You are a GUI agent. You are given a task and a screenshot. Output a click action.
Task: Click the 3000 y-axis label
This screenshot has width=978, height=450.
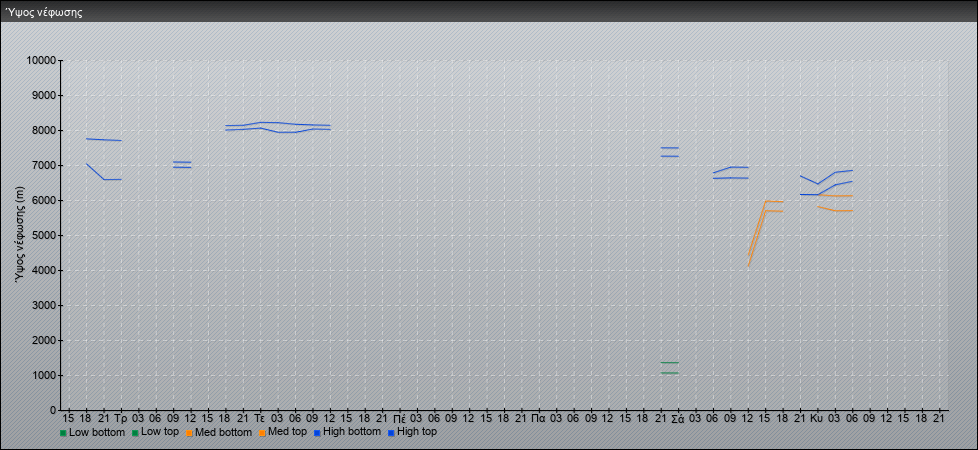pos(44,305)
